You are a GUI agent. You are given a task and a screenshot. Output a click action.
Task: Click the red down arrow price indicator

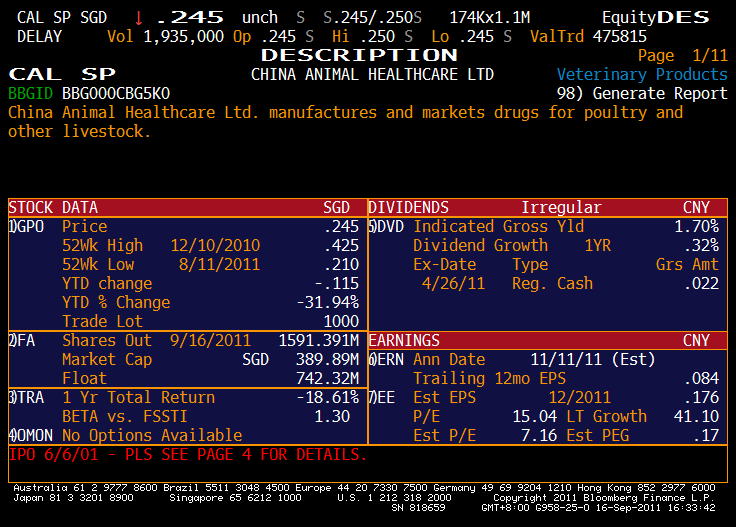coord(138,18)
